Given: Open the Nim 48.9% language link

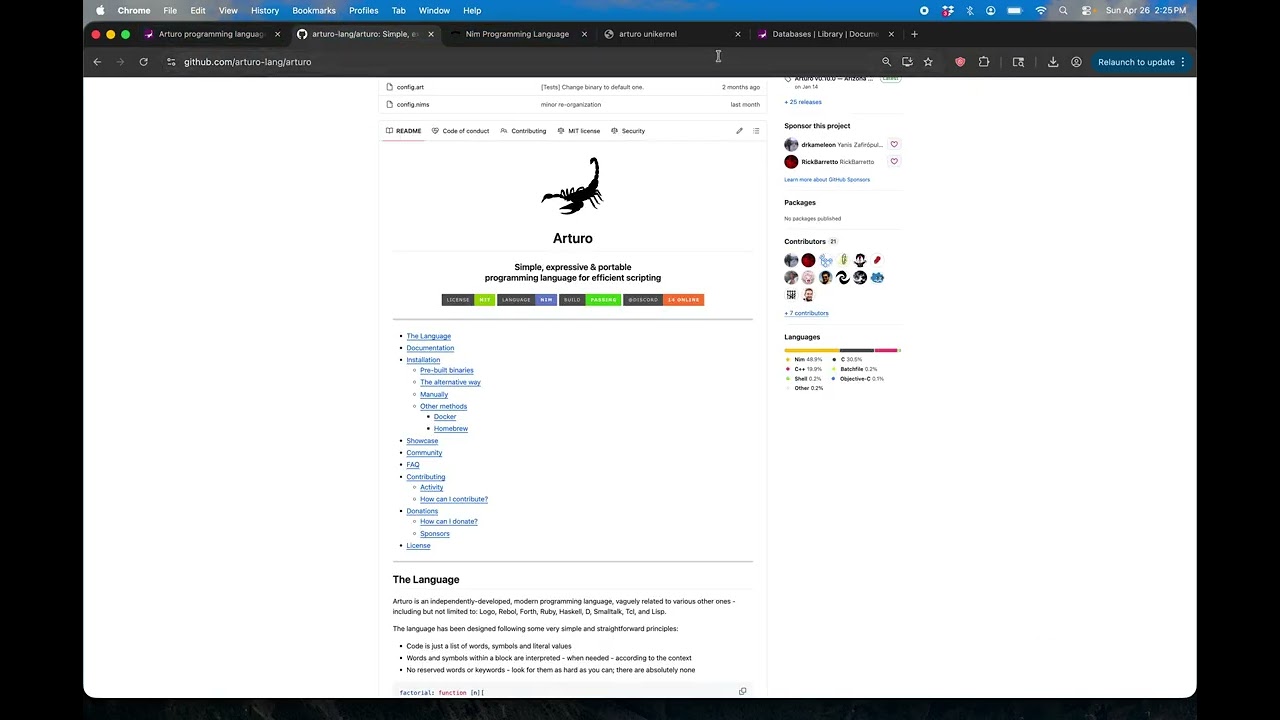Looking at the screenshot, I should pyautogui.click(x=803, y=359).
